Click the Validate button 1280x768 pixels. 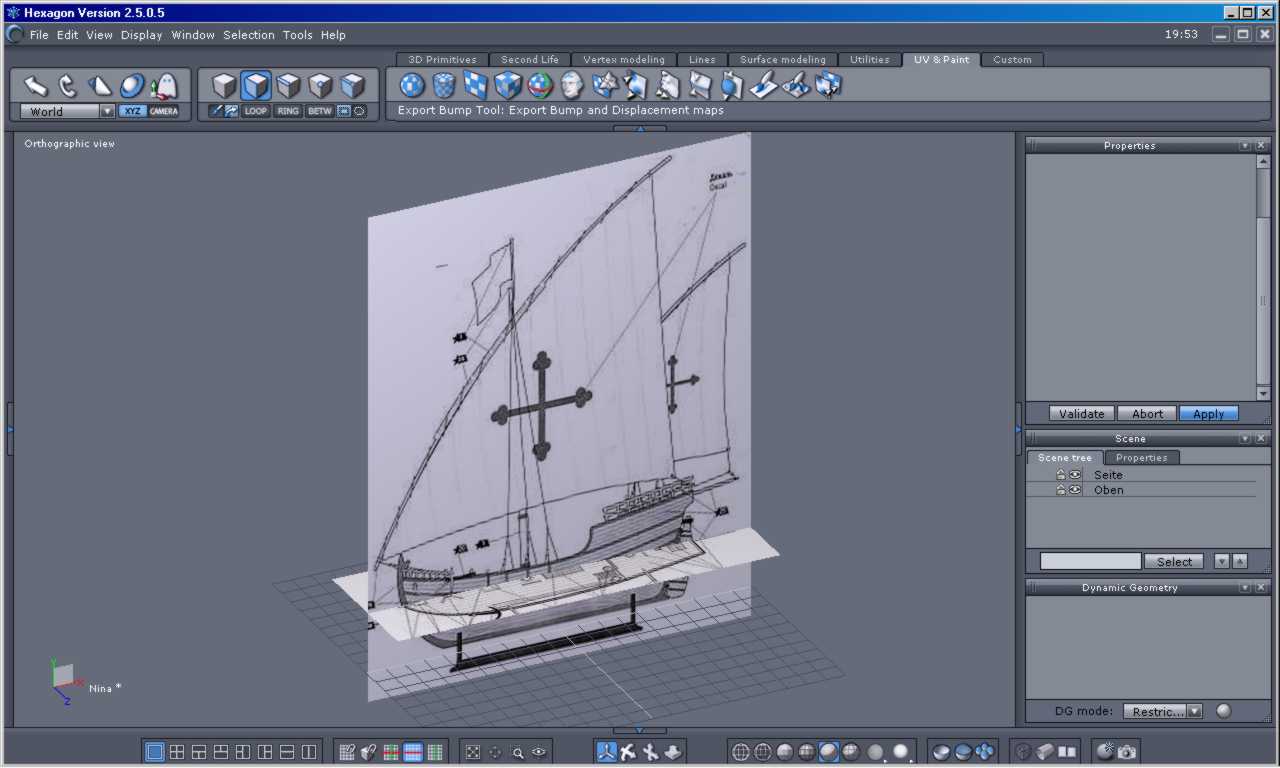point(1081,414)
